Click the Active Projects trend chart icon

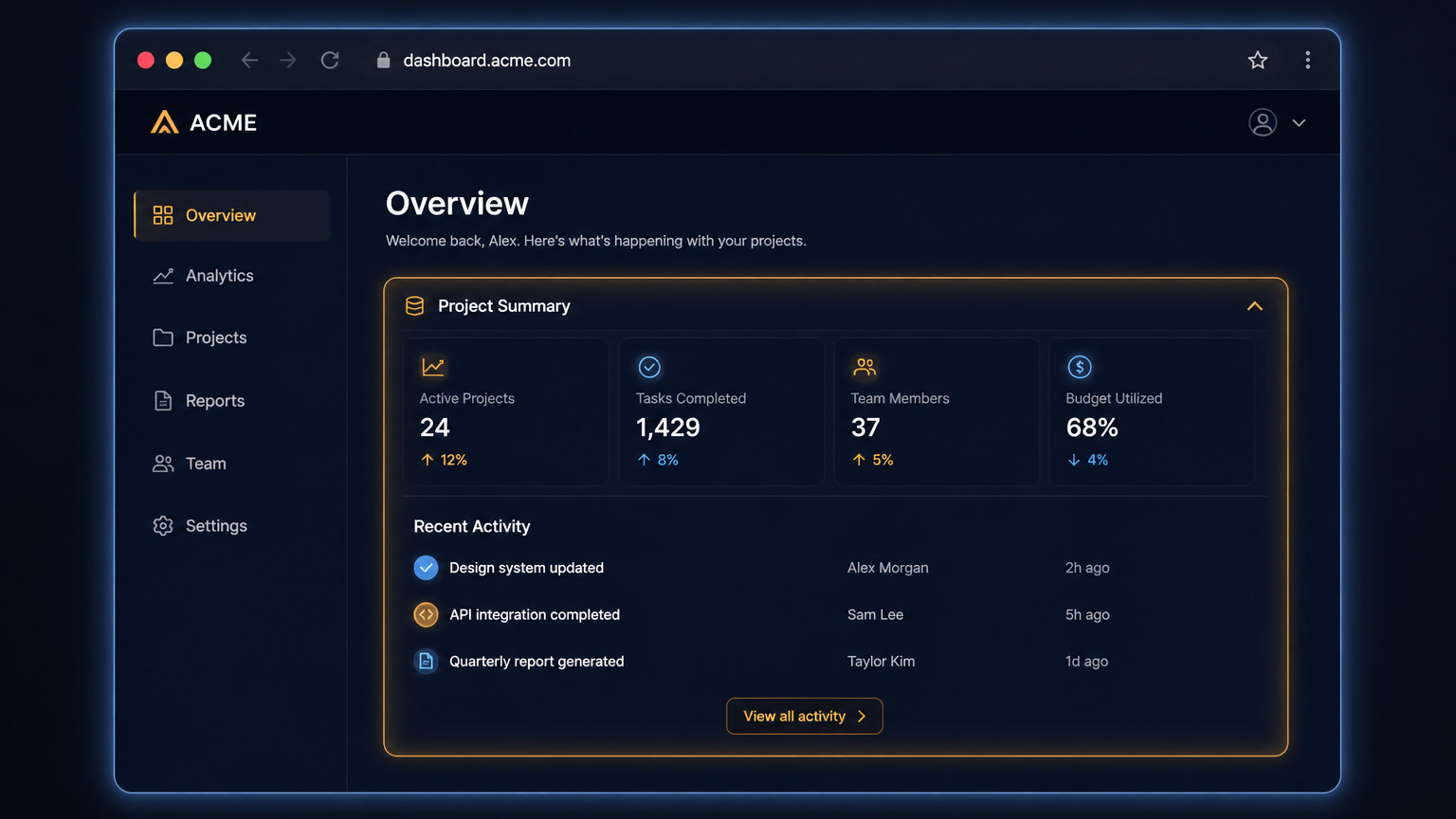(433, 367)
